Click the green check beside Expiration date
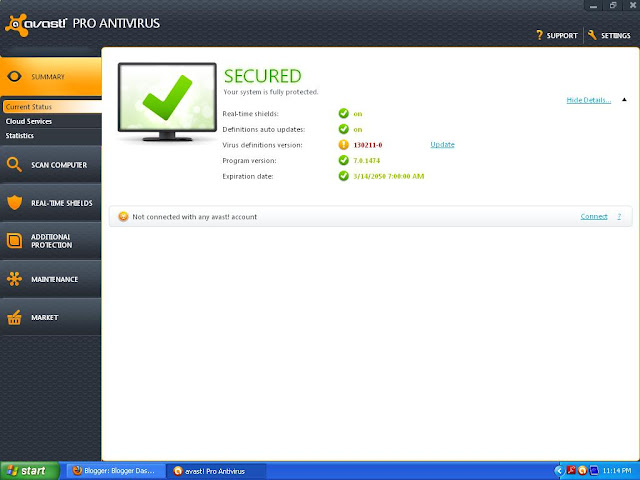 344,176
